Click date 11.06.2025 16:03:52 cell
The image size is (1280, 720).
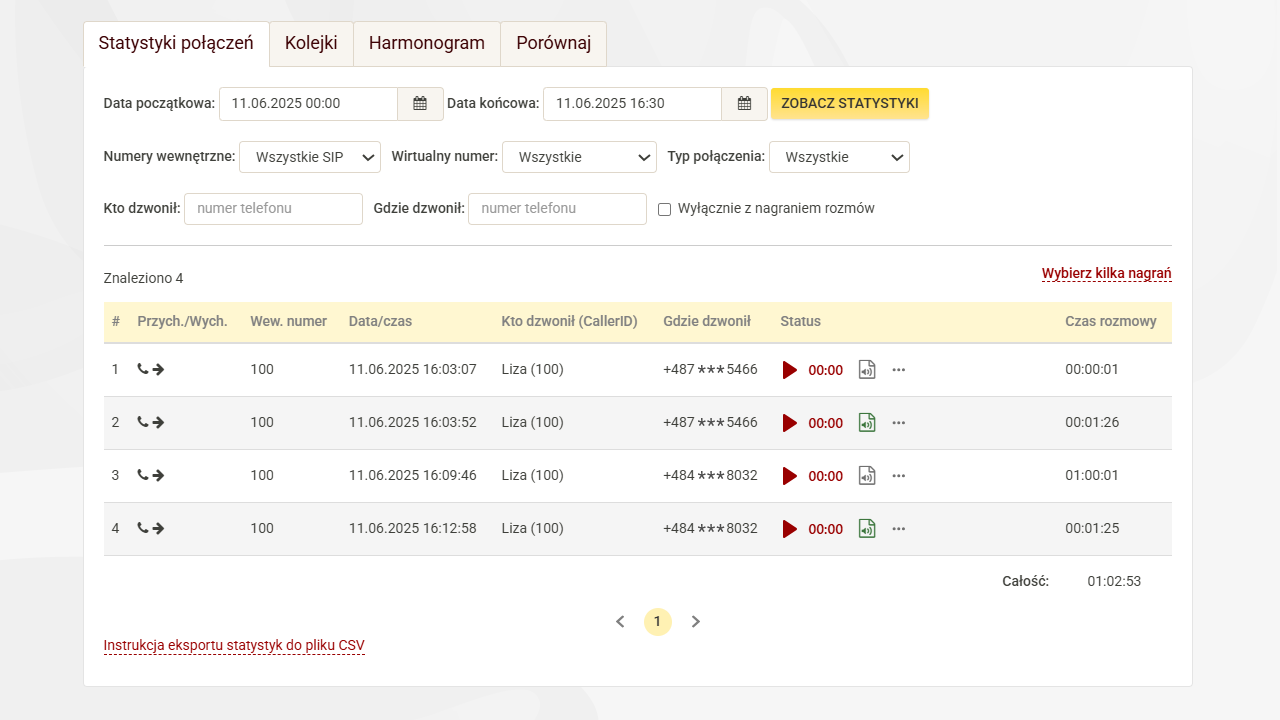(x=413, y=423)
